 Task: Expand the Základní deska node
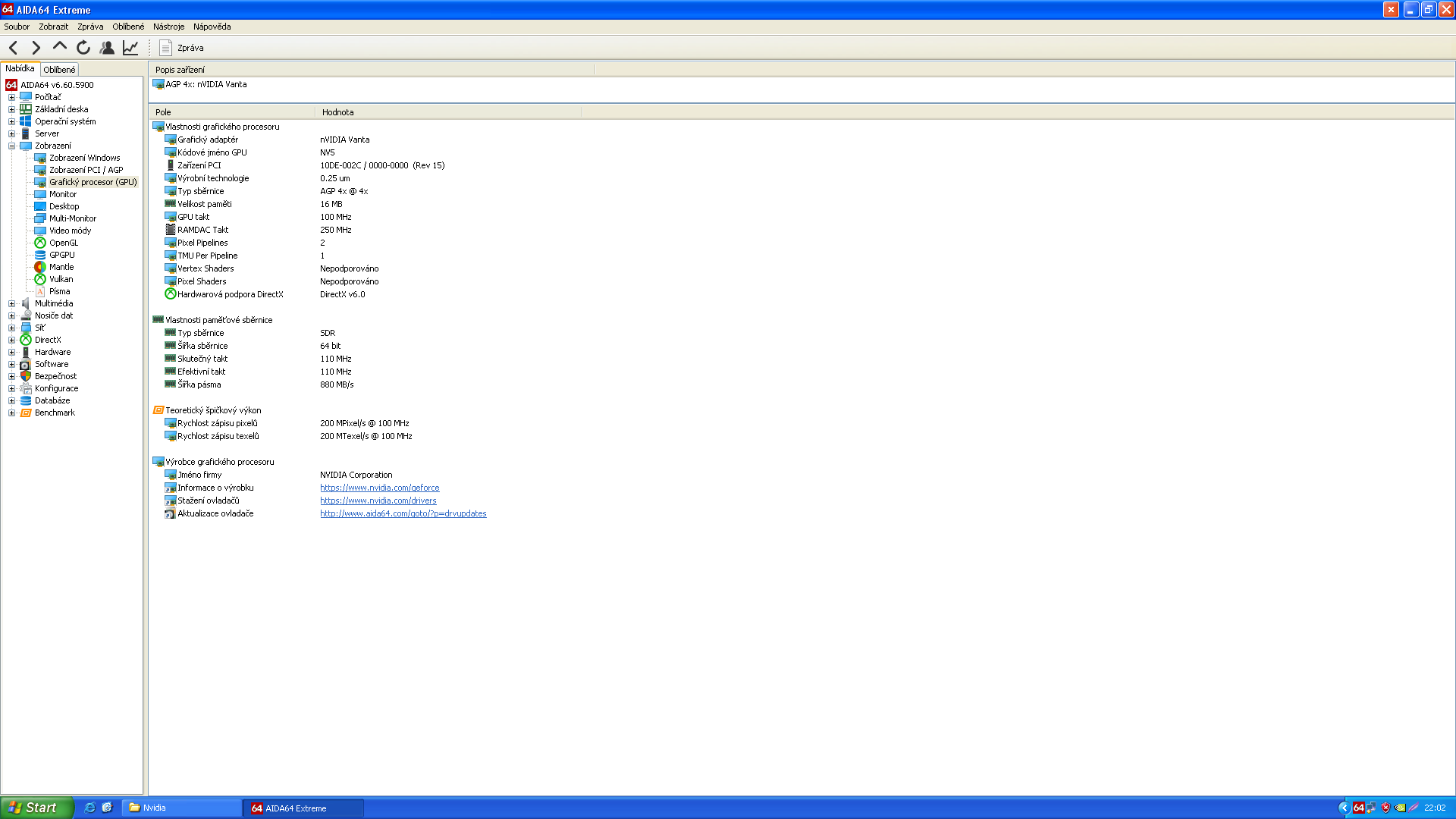click(x=11, y=109)
